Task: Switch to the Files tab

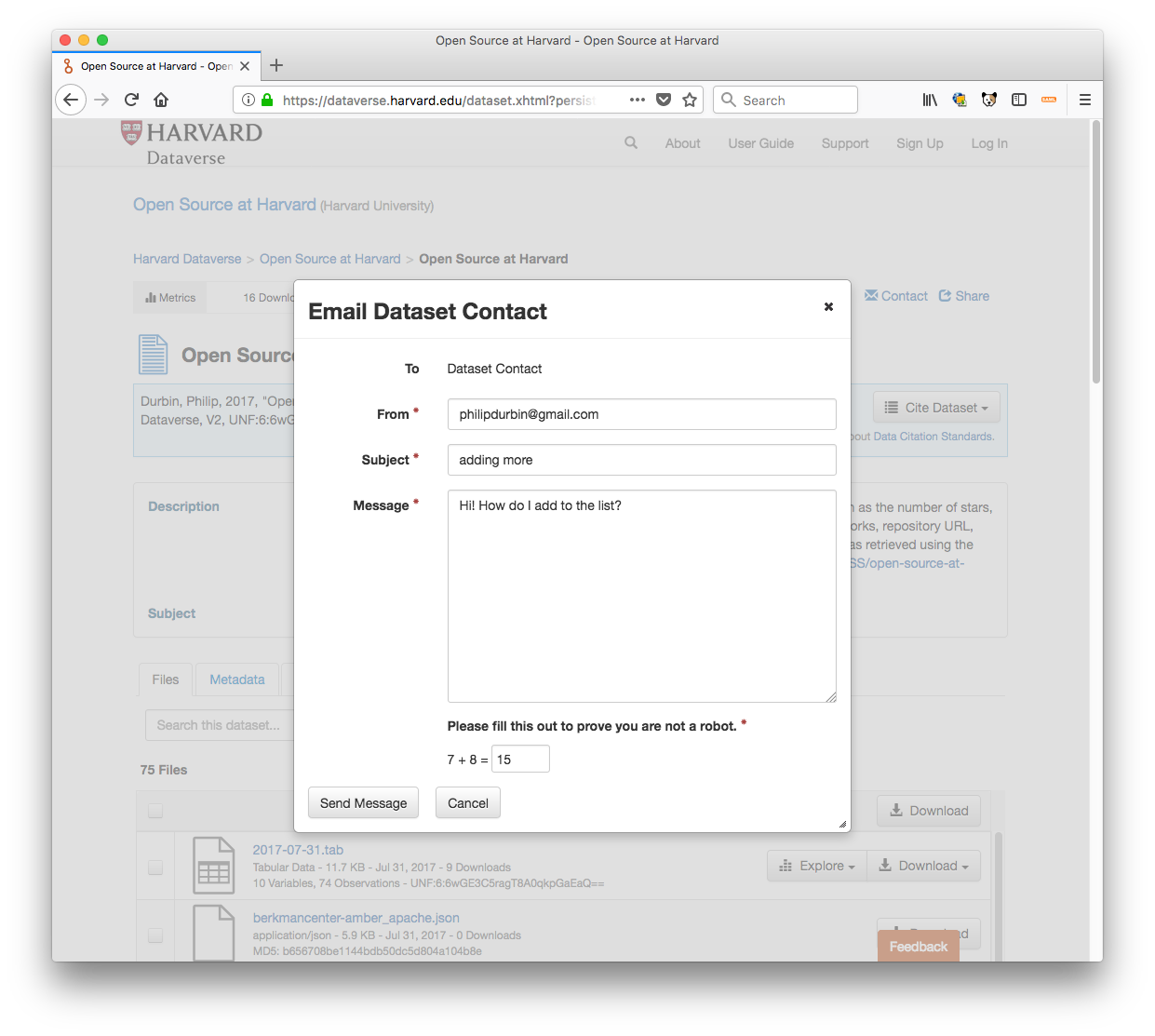Action: coord(166,679)
